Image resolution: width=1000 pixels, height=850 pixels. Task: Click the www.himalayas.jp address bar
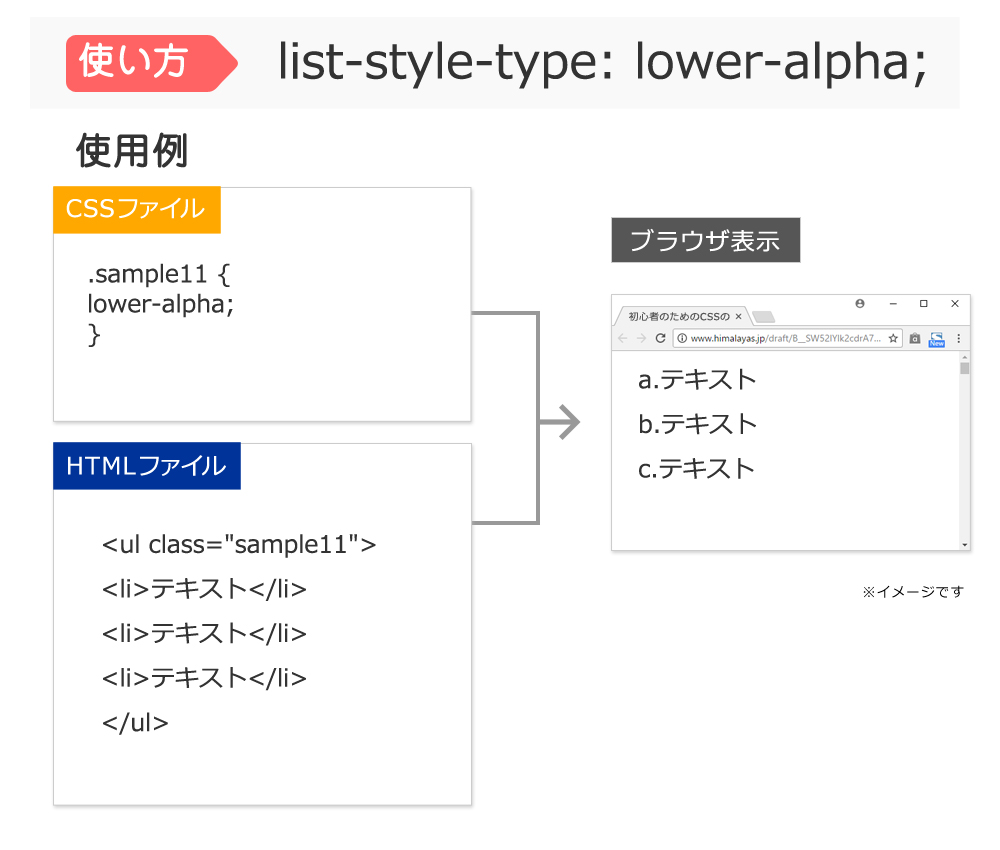pos(787,338)
